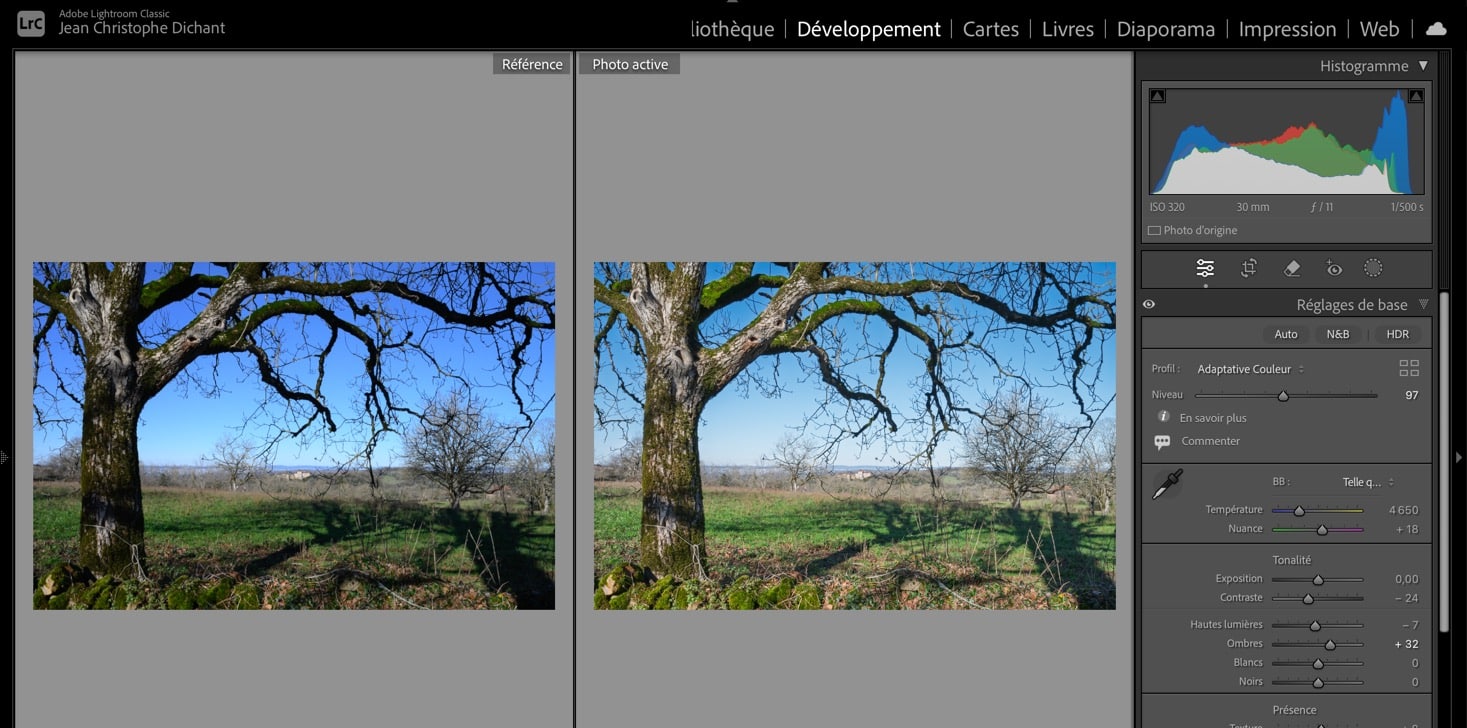Screen dimensions: 1467x728
Task: Click the active photo on the right
Action: pos(855,436)
